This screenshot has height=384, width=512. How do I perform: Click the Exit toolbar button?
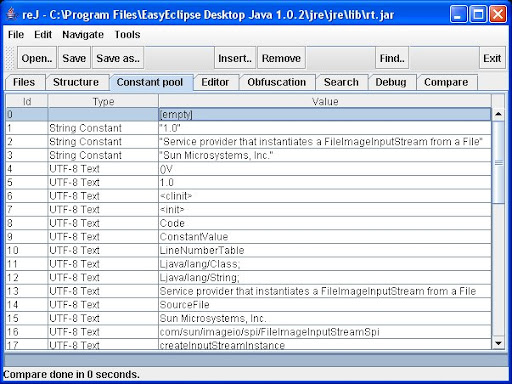pyautogui.click(x=492, y=58)
